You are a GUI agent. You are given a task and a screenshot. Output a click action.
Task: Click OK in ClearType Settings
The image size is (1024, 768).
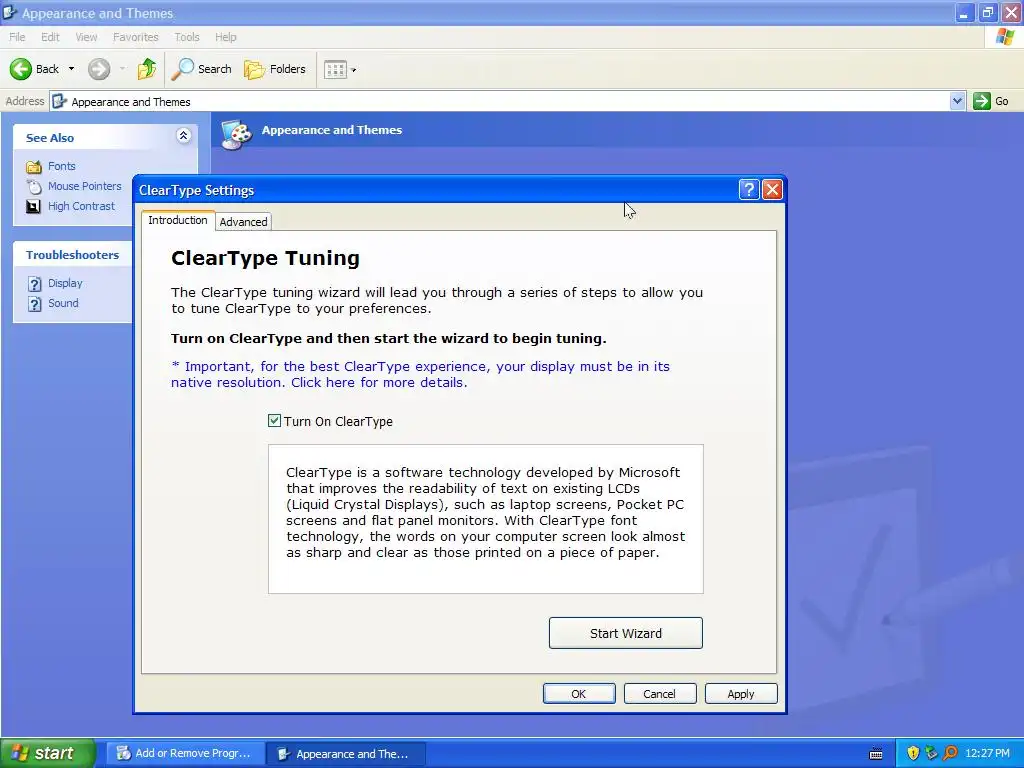pyautogui.click(x=579, y=694)
